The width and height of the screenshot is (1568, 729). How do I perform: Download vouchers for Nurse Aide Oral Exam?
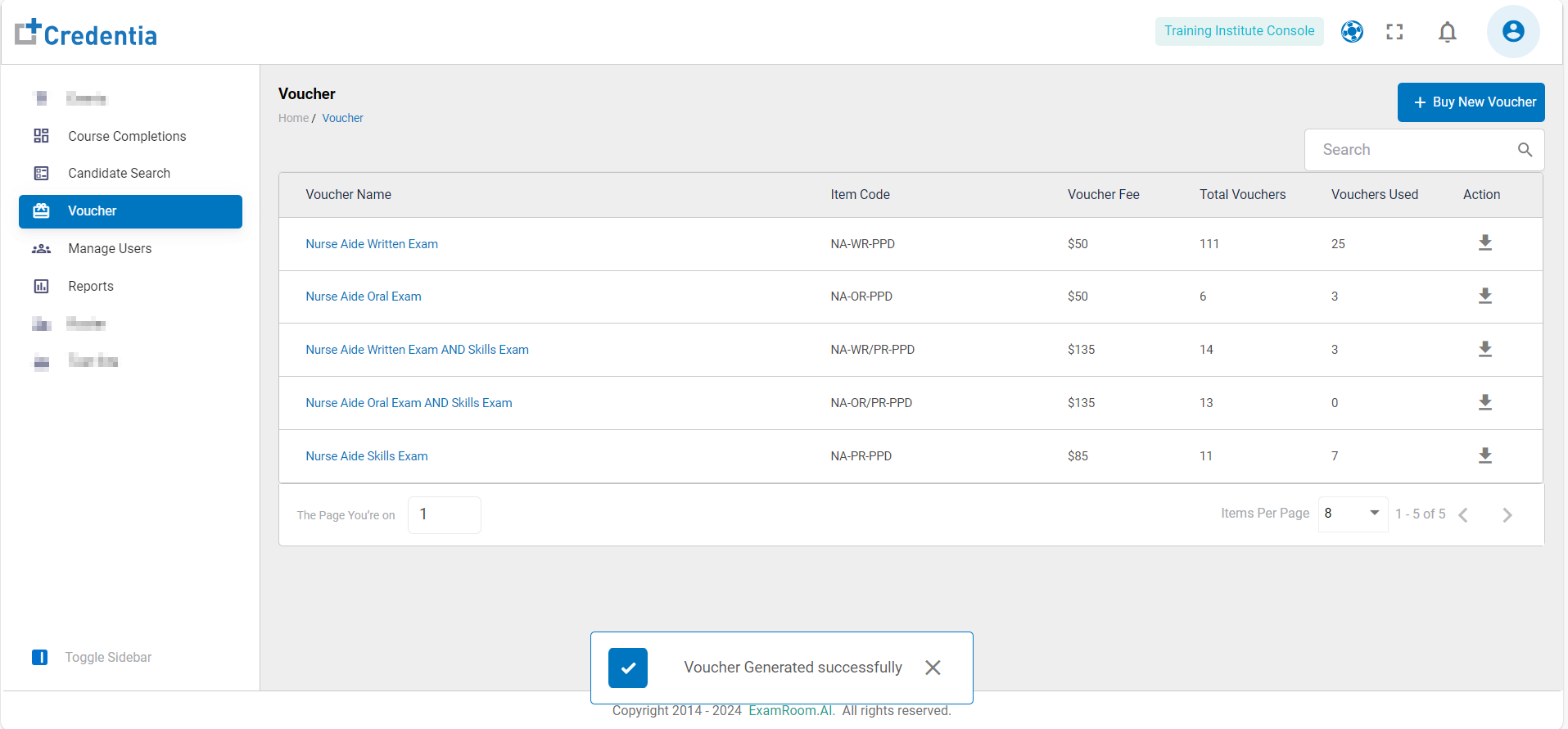pos(1484,297)
